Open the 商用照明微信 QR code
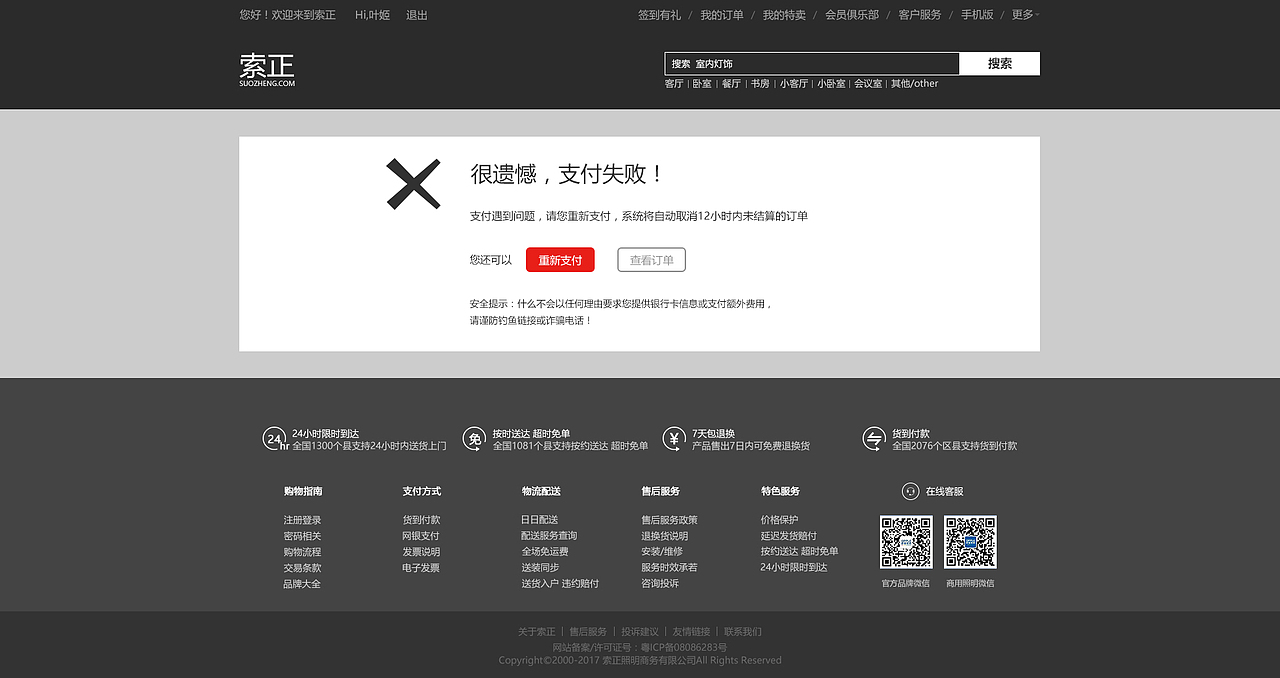This screenshot has height=678, width=1280. pyautogui.click(x=969, y=542)
